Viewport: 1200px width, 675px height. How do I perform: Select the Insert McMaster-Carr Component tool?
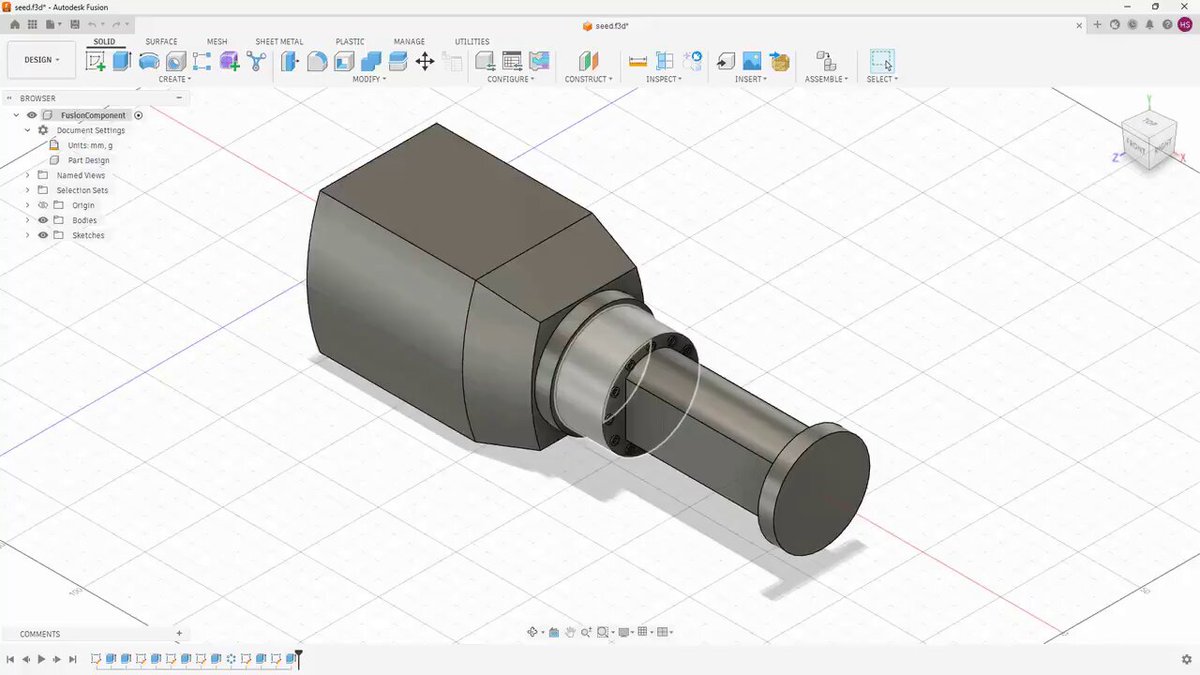(780, 61)
